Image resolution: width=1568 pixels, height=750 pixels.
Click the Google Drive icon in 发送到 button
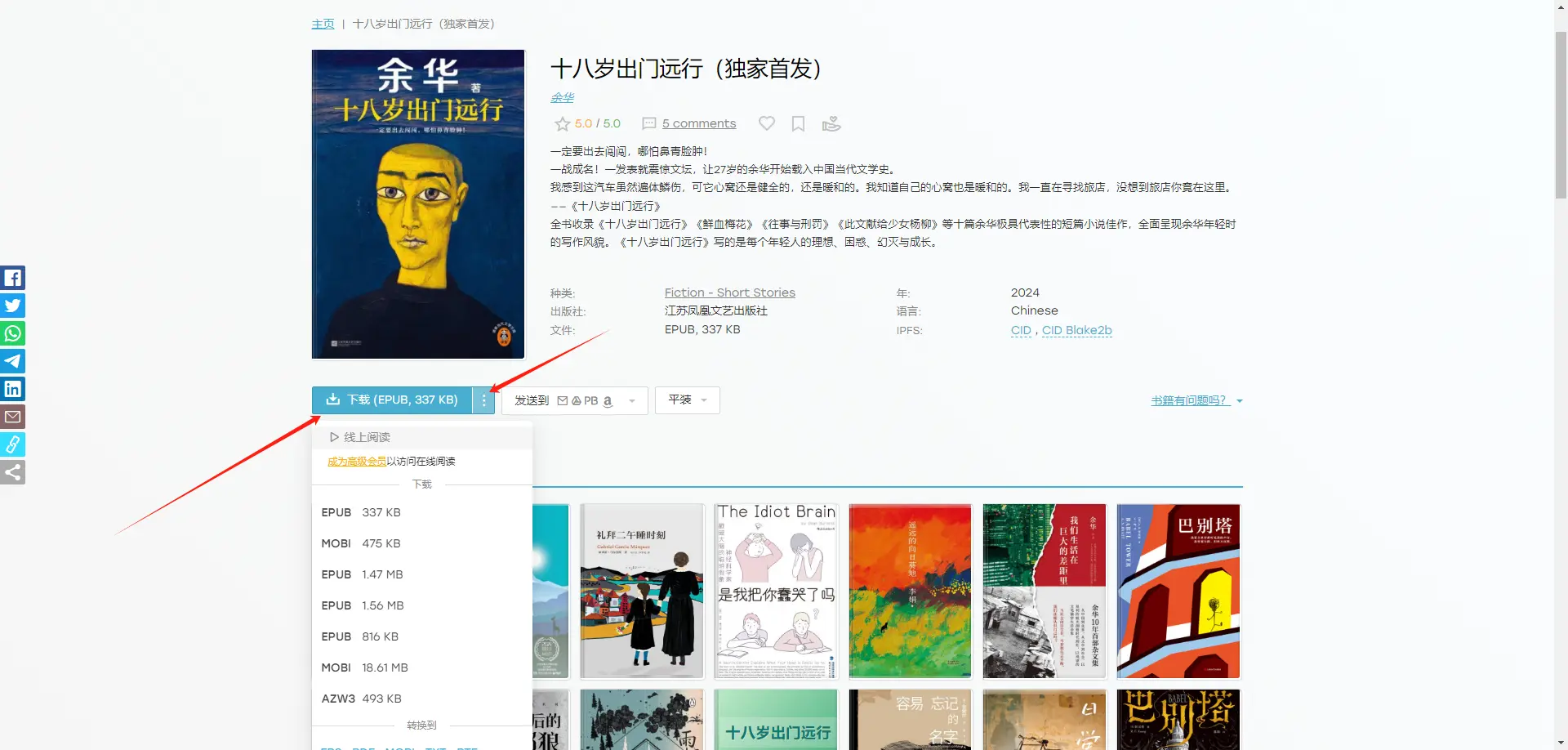pyautogui.click(x=577, y=401)
